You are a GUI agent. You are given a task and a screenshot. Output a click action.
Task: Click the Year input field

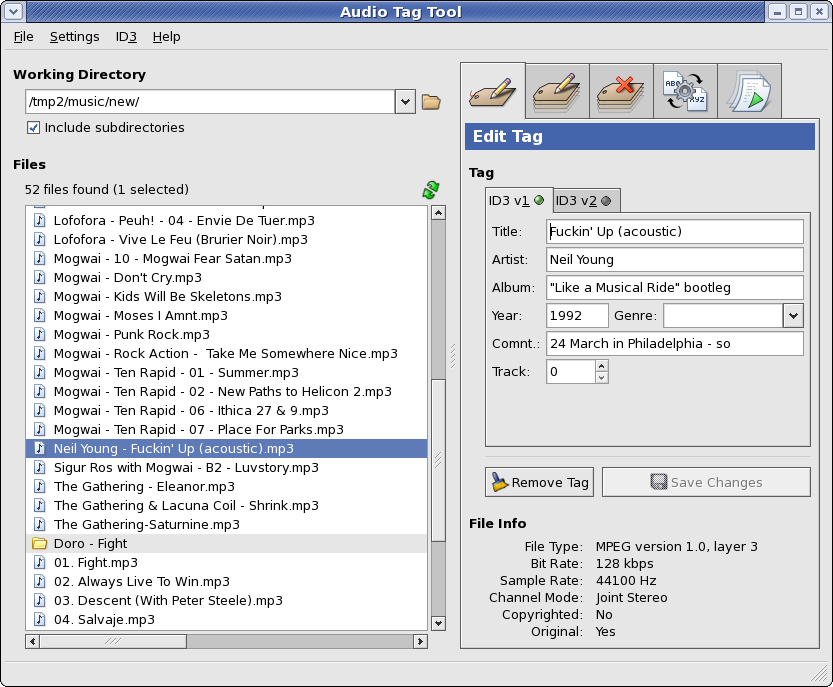[x=577, y=316]
